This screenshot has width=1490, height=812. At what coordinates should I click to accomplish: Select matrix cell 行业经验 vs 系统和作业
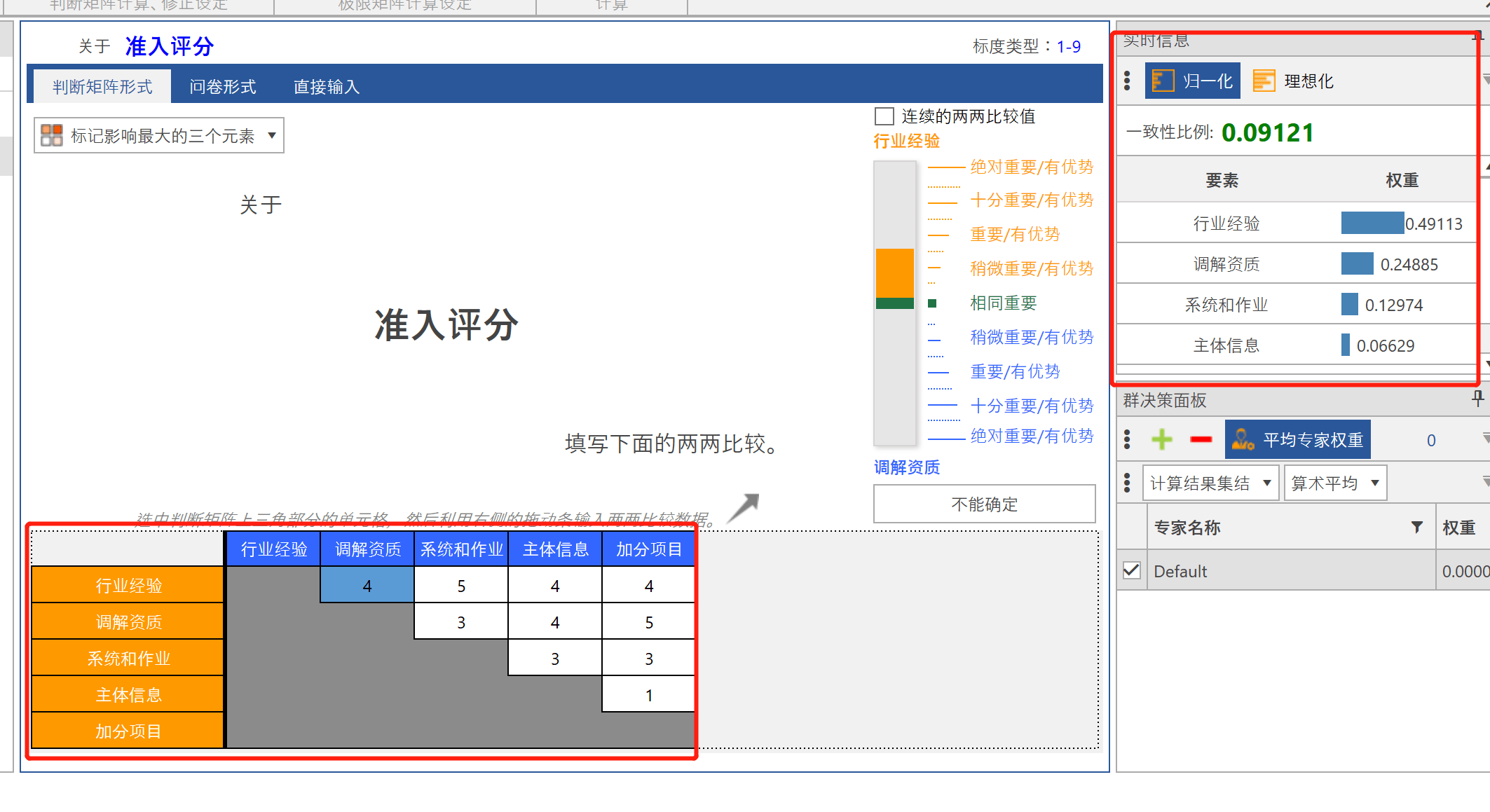click(461, 585)
